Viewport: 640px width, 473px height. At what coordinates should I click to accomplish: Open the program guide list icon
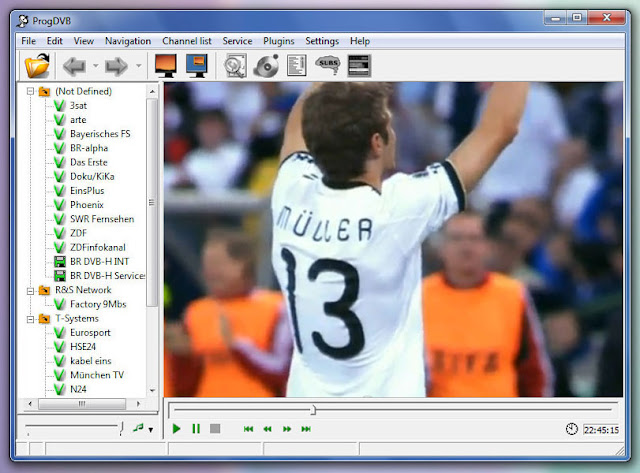click(x=297, y=65)
